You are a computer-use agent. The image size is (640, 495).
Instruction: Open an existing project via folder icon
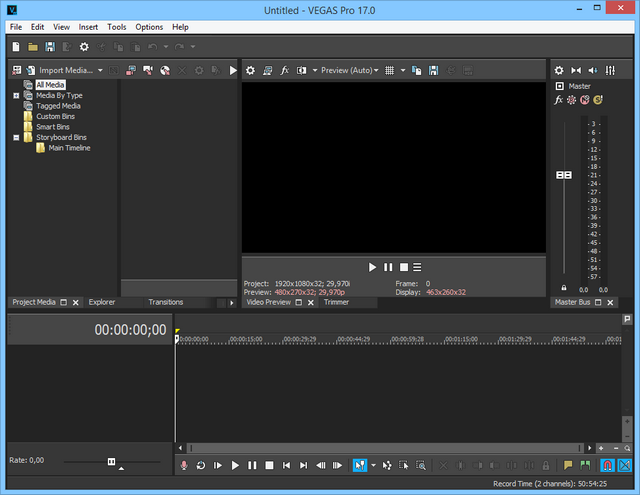[33, 47]
